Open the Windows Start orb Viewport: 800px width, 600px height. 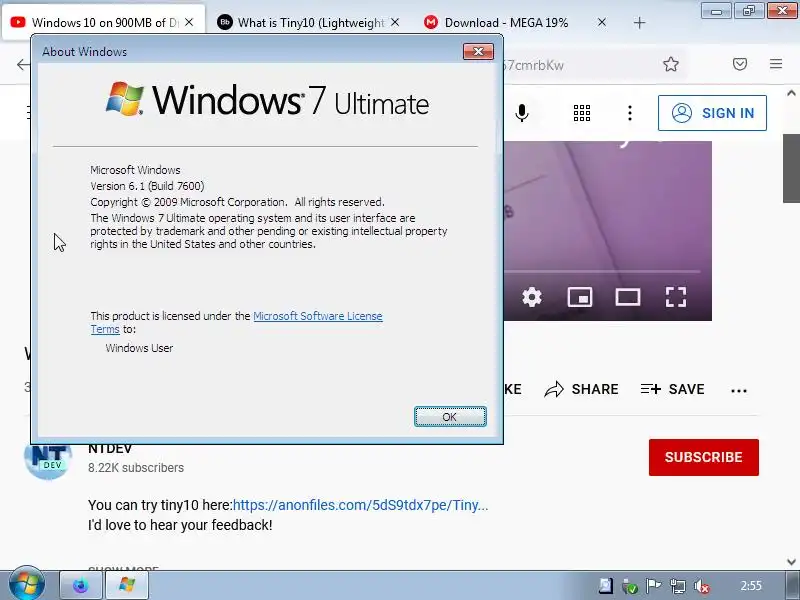click(27, 584)
